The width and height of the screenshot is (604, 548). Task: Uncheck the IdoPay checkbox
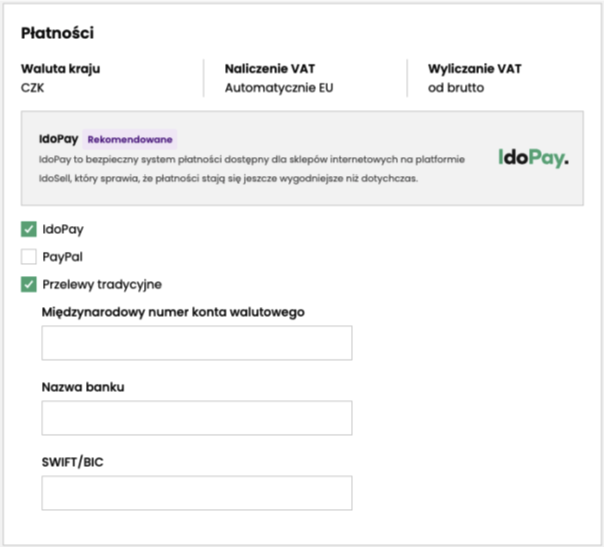tap(29, 229)
